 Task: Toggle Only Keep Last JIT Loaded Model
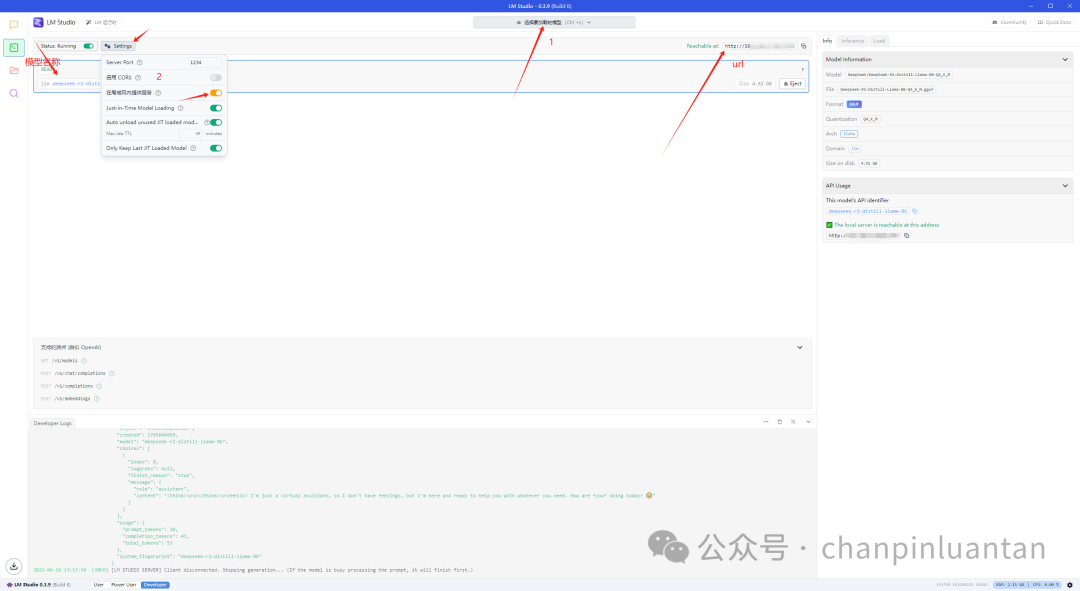click(216, 148)
